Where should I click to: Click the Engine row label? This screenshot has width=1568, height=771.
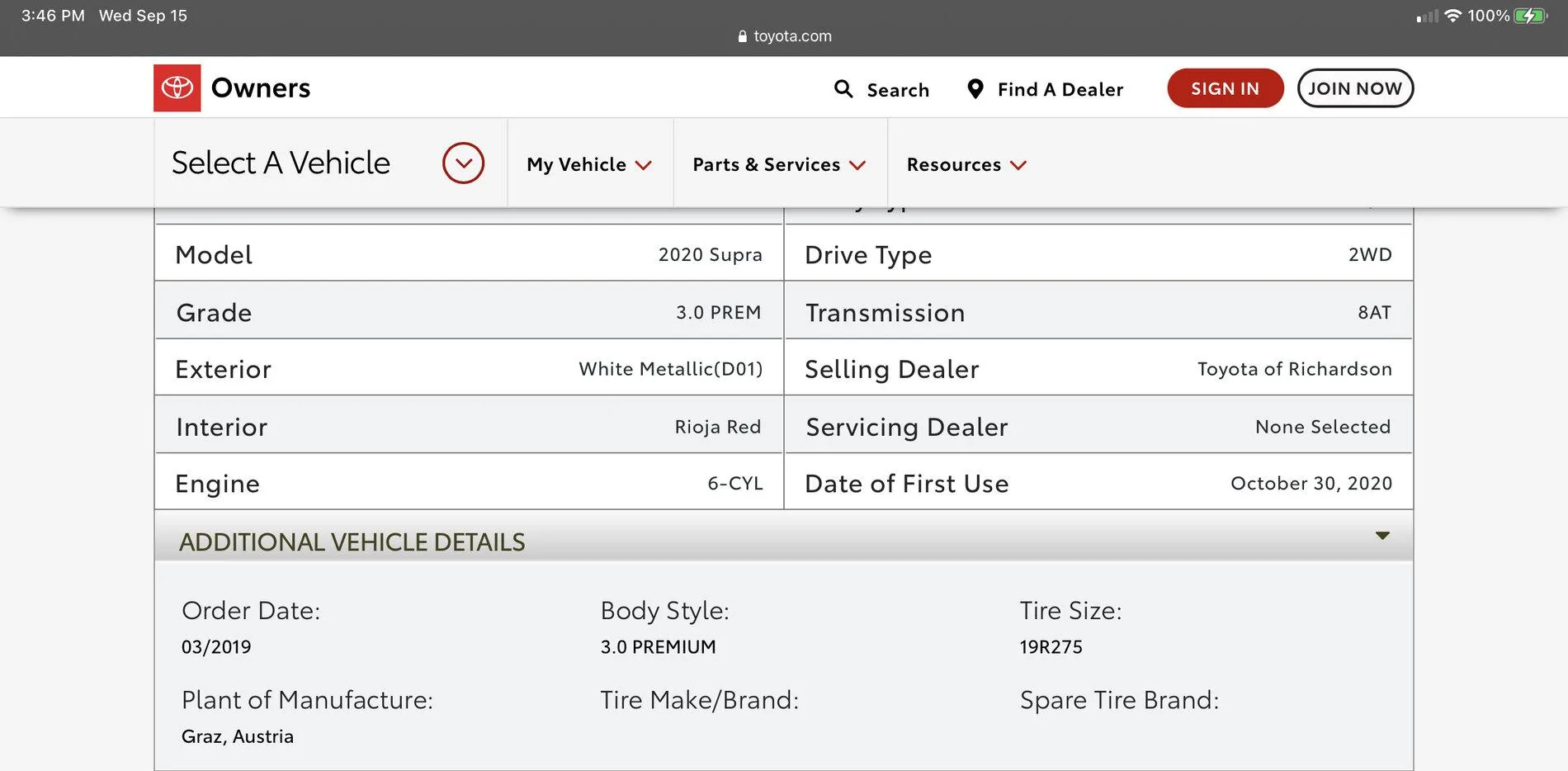217,484
